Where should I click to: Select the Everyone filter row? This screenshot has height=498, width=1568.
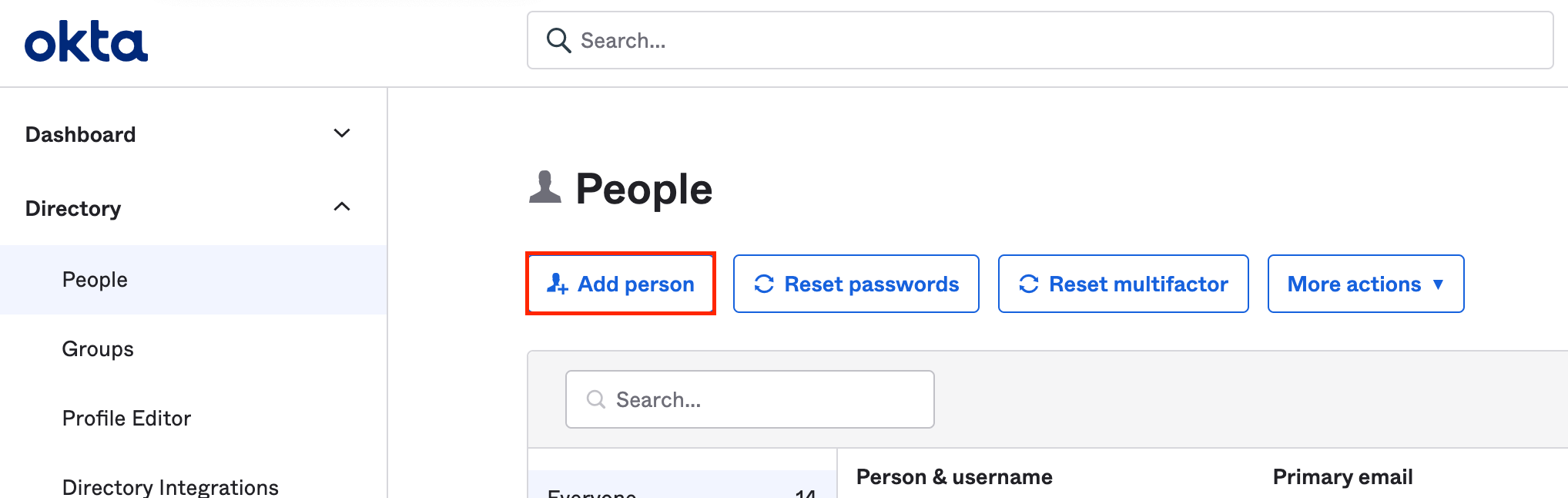coord(682,486)
